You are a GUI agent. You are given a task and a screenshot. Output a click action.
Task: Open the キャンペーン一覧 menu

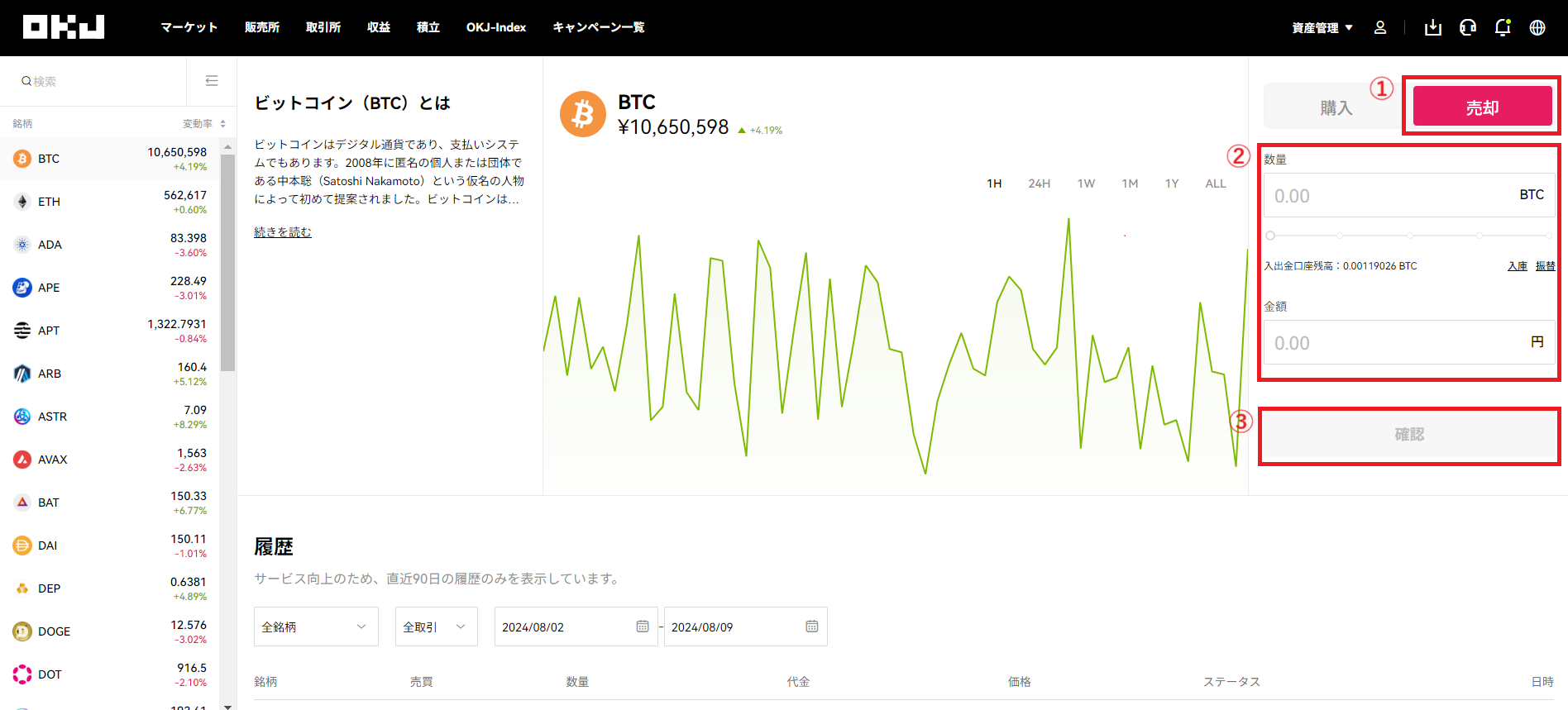tap(599, 27)
